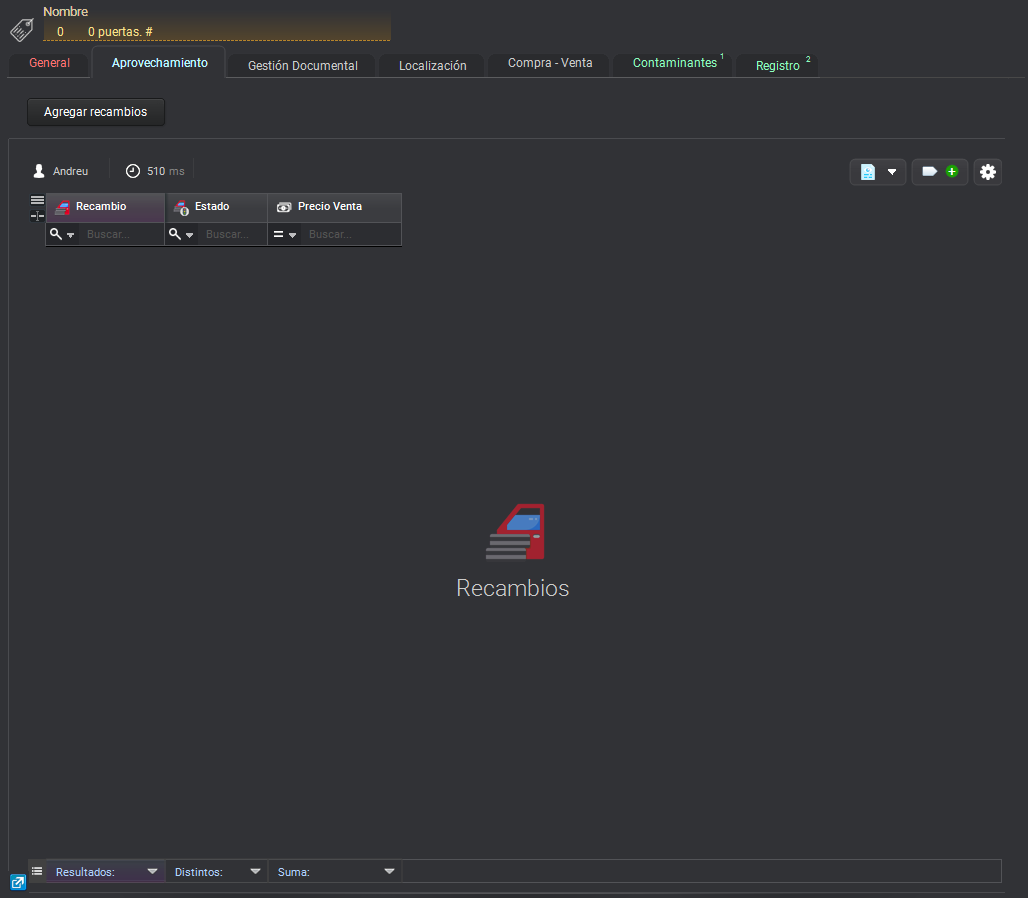This screenshot has width=1028, height=898.
Task: Open the Estado search filter type dropdown
Action: click(x=181, y=234)
